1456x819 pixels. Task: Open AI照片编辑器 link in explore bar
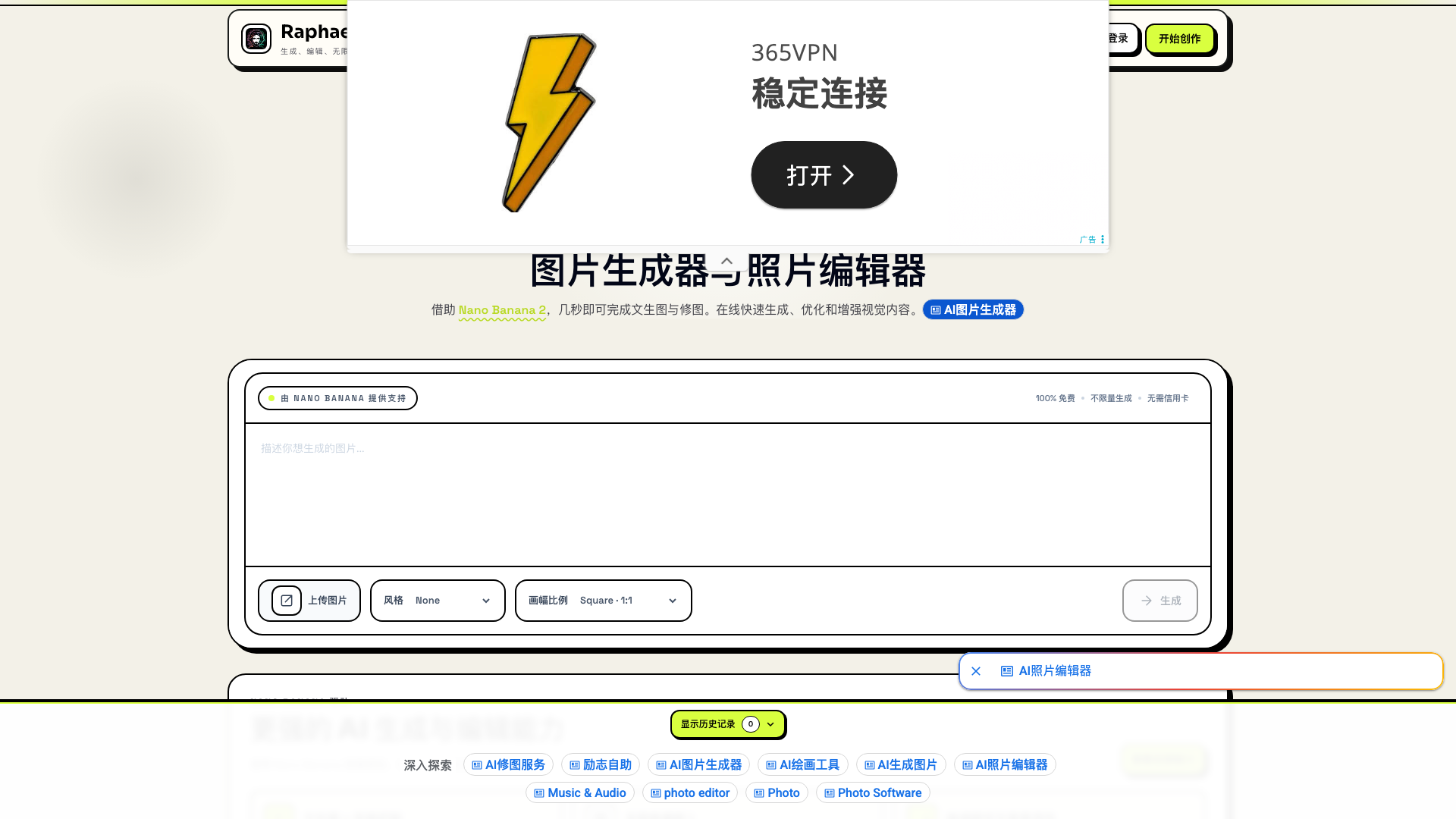point(1005,765)
